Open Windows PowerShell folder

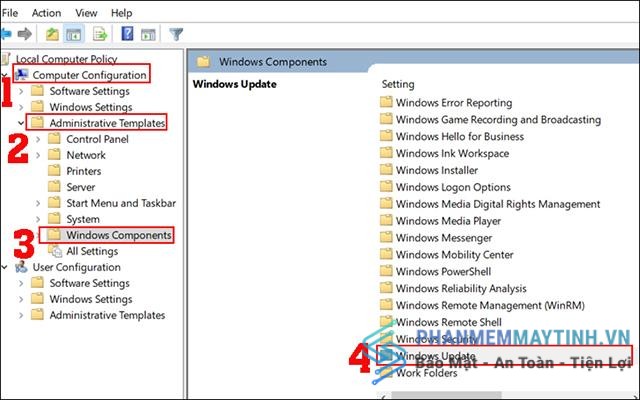point(443,271)
